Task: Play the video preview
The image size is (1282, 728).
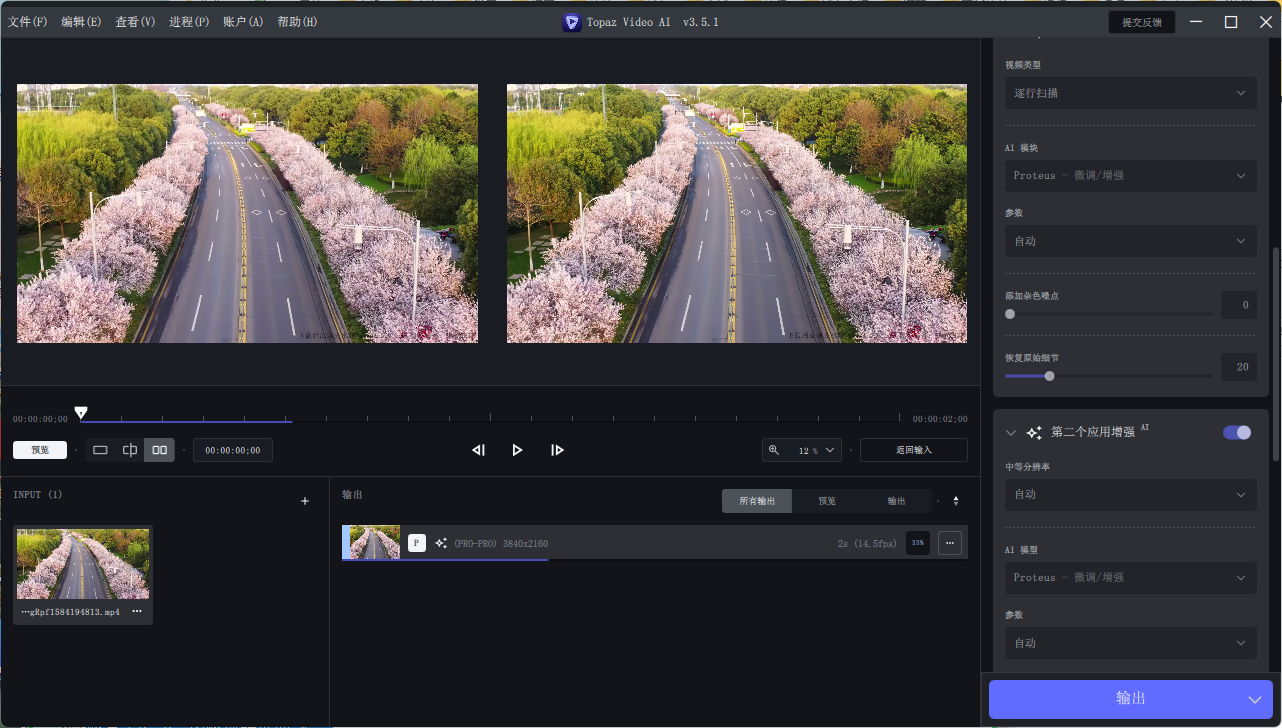Action: coord(517,450)
